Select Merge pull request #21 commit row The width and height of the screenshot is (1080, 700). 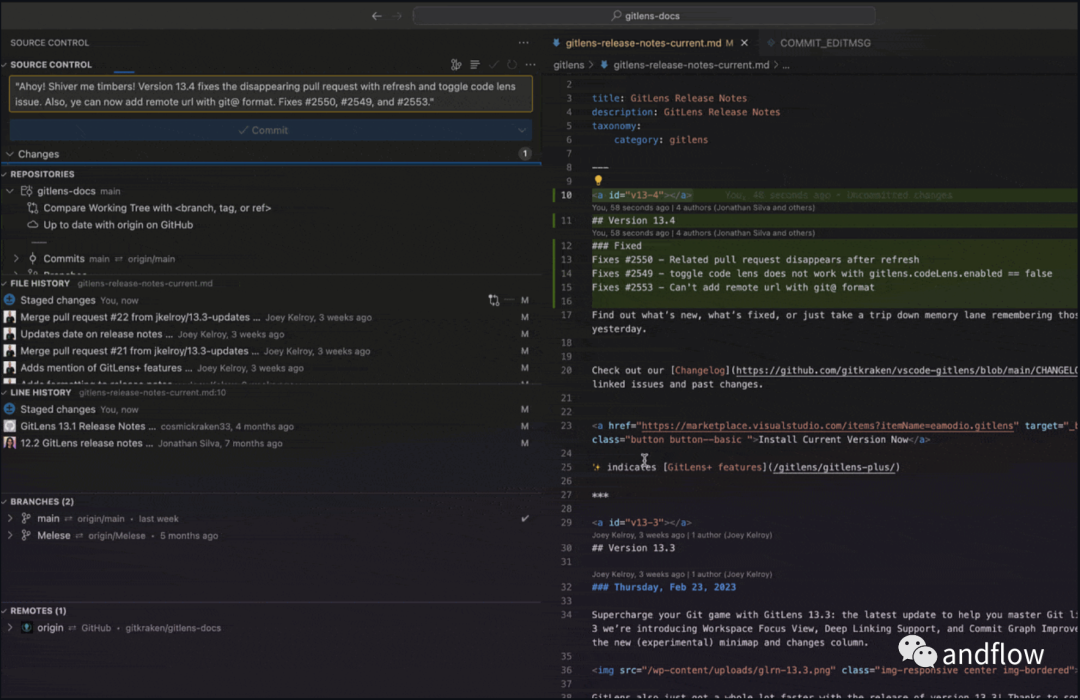click(271, 351)
